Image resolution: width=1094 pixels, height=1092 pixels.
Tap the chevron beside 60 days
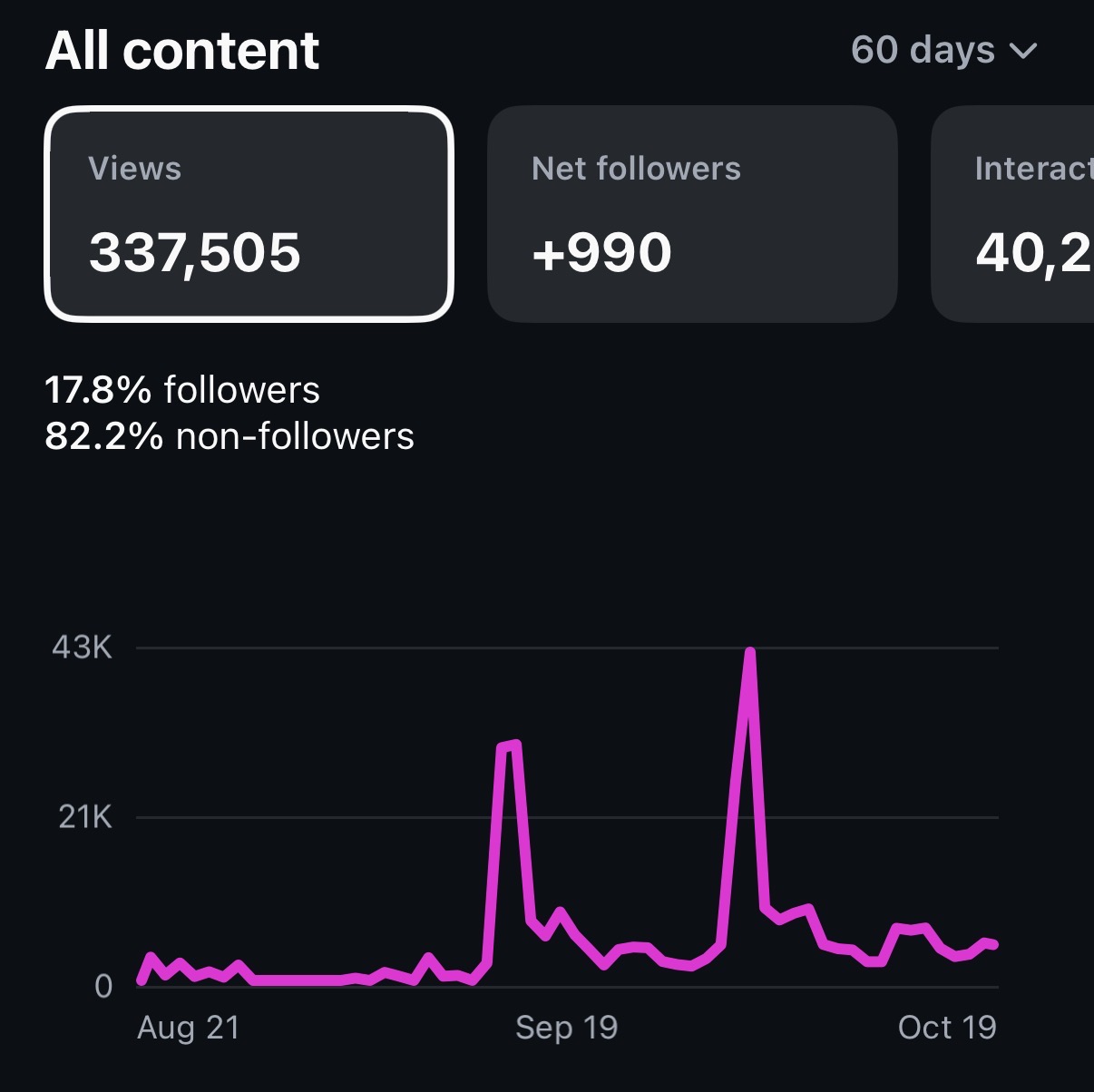(x=1022, y=52)
